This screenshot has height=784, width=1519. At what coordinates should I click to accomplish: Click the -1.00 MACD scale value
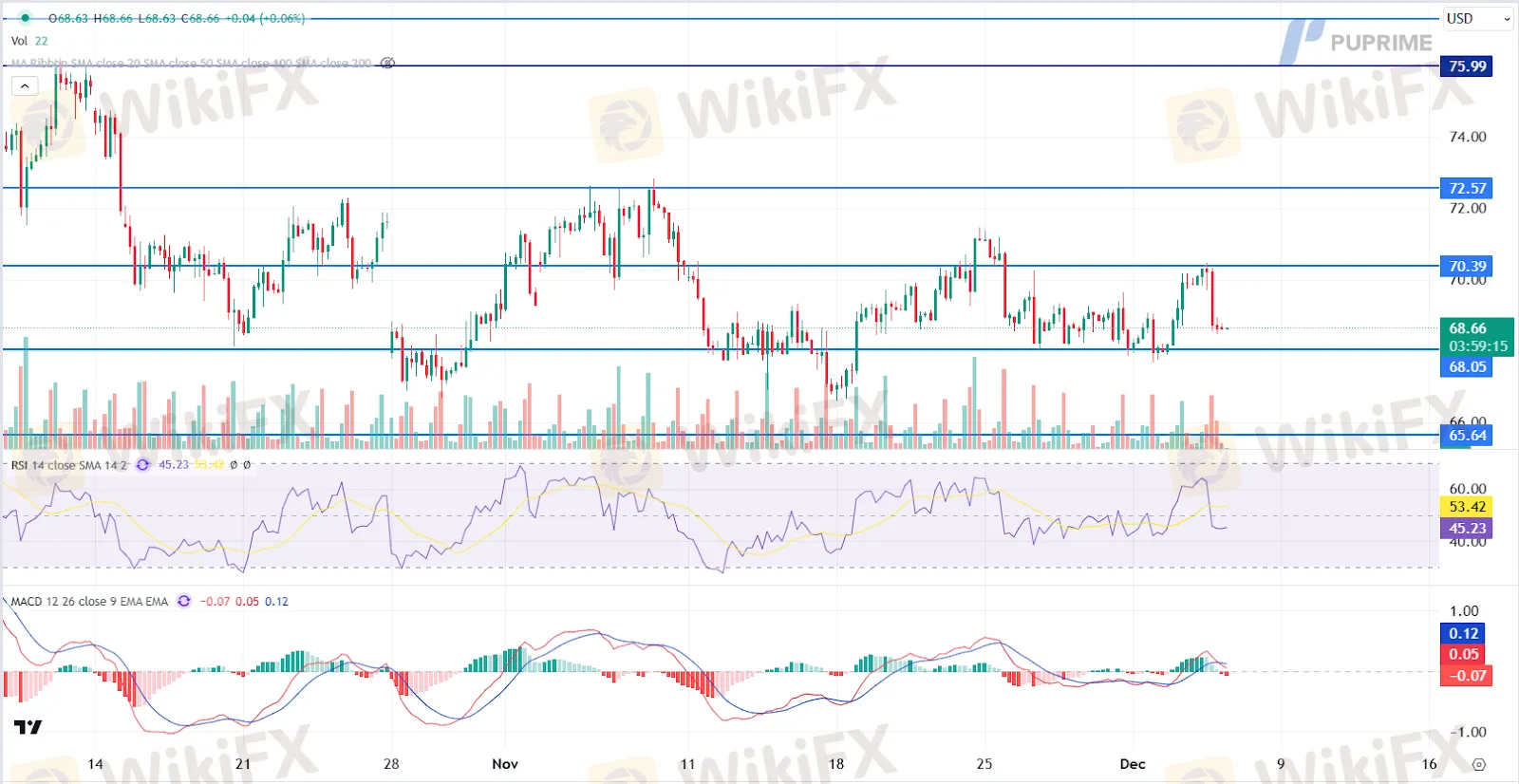pyautogui.click(x=1467, y=732)
